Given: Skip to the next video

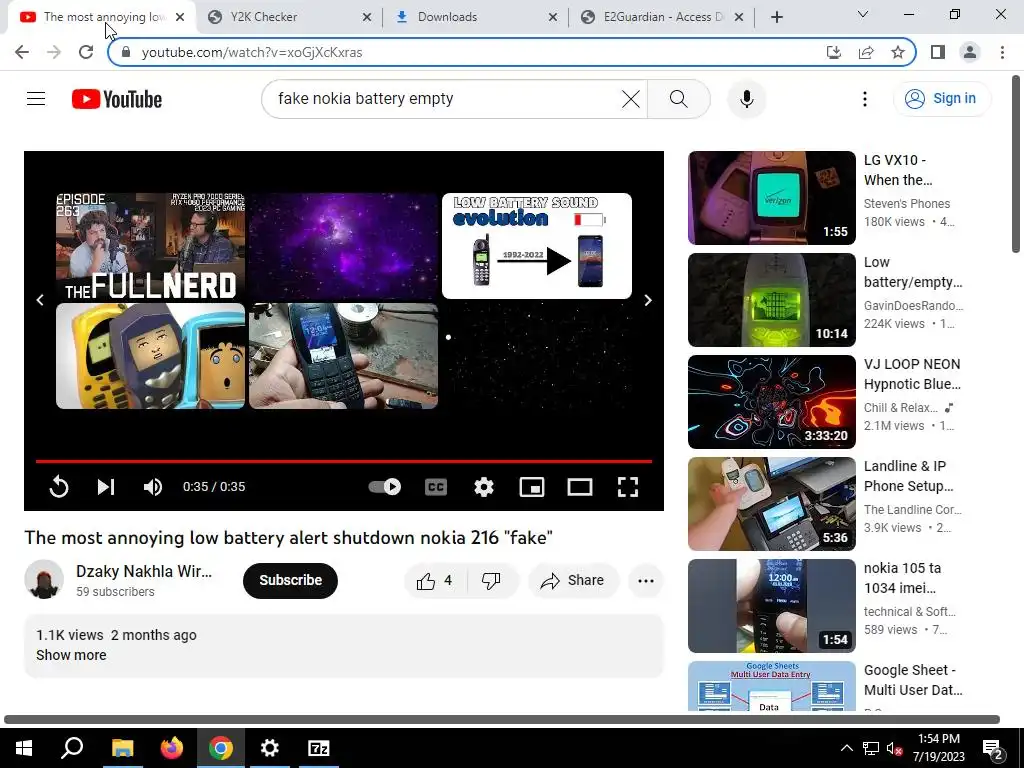Looking at the screenshot, I should tap(106, 487).
